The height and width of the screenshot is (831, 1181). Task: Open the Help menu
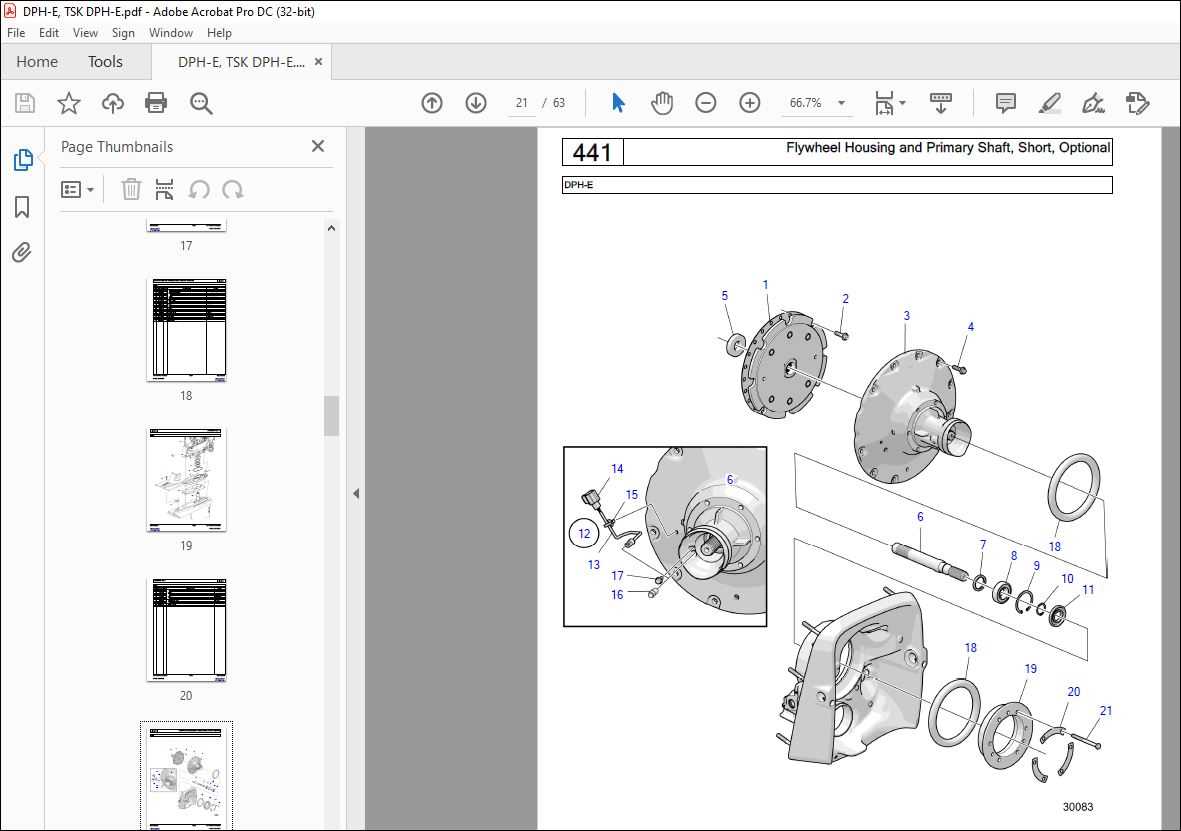pos(219,33)
